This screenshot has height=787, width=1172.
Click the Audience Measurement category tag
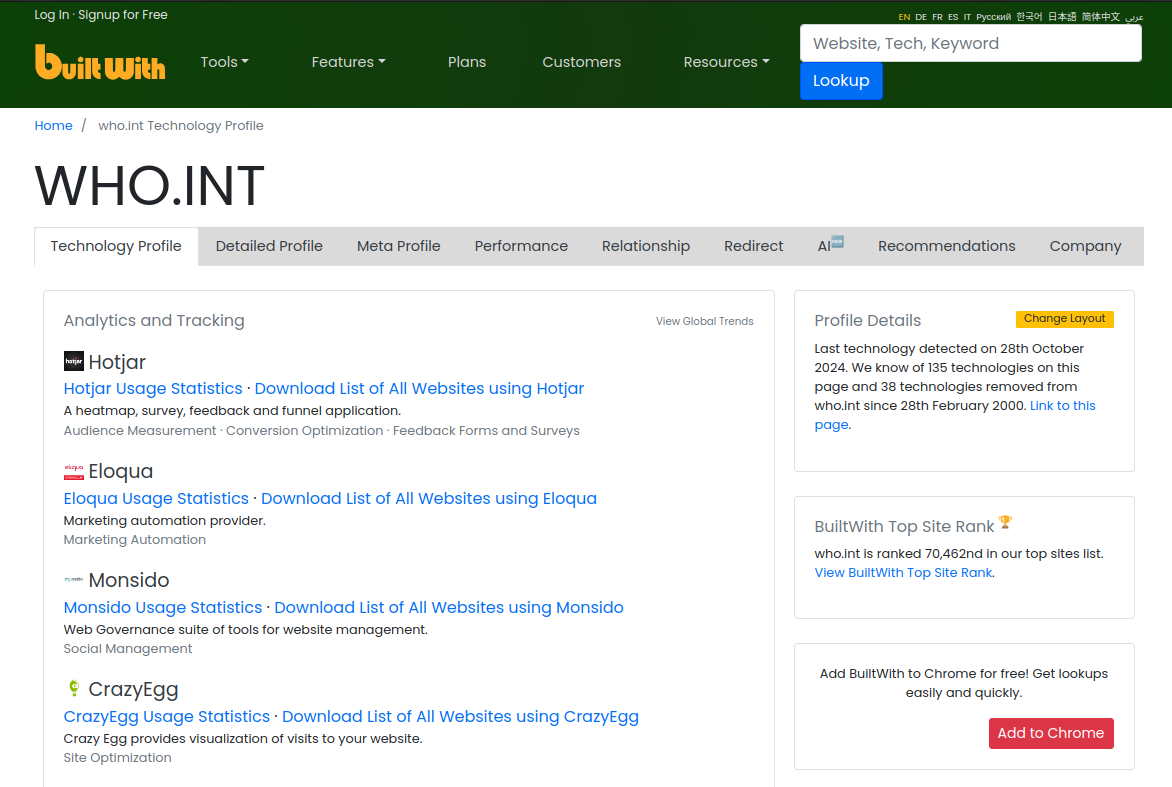[x=140, y=430]
